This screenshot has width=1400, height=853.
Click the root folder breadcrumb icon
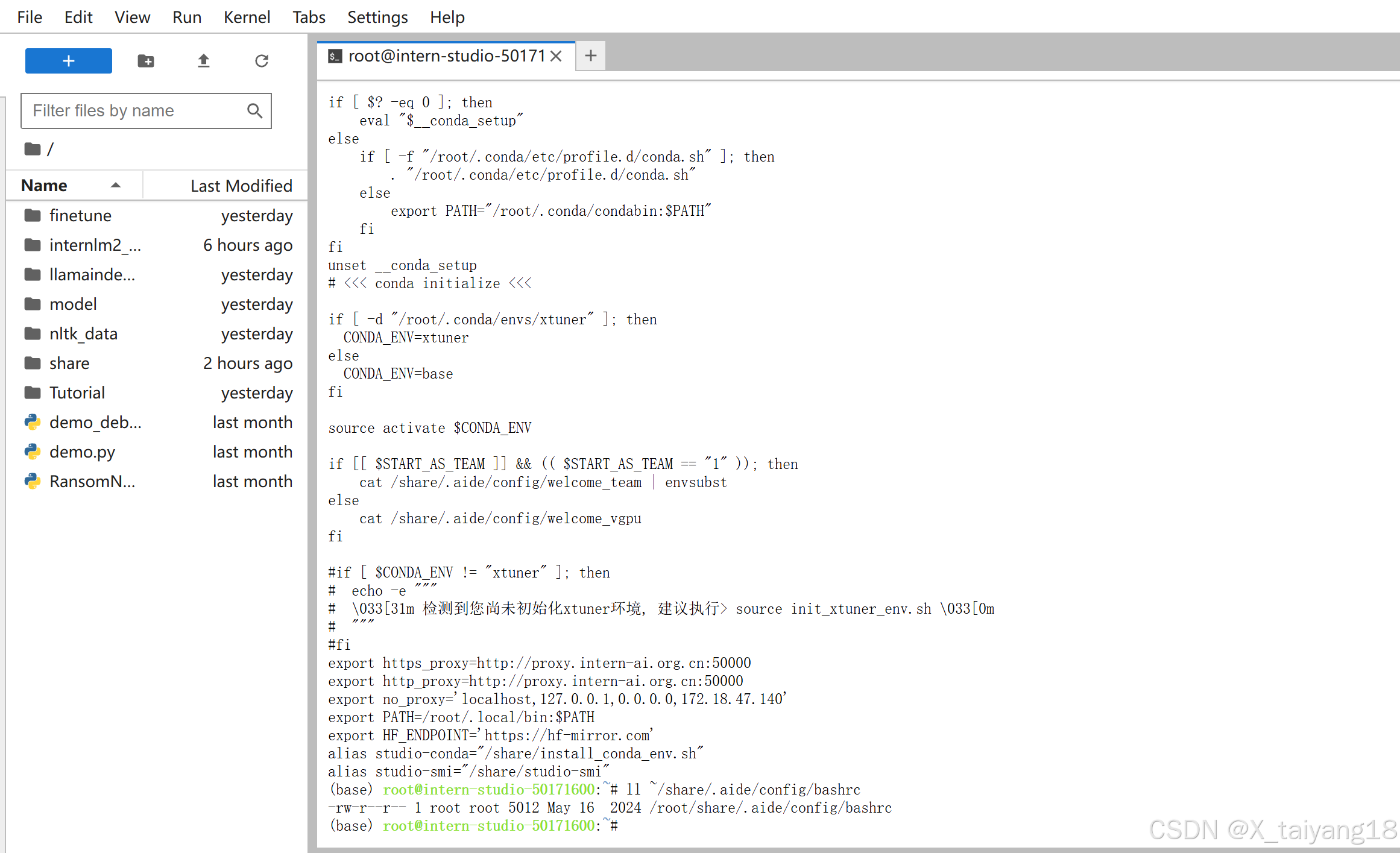(x=33, y=149)
